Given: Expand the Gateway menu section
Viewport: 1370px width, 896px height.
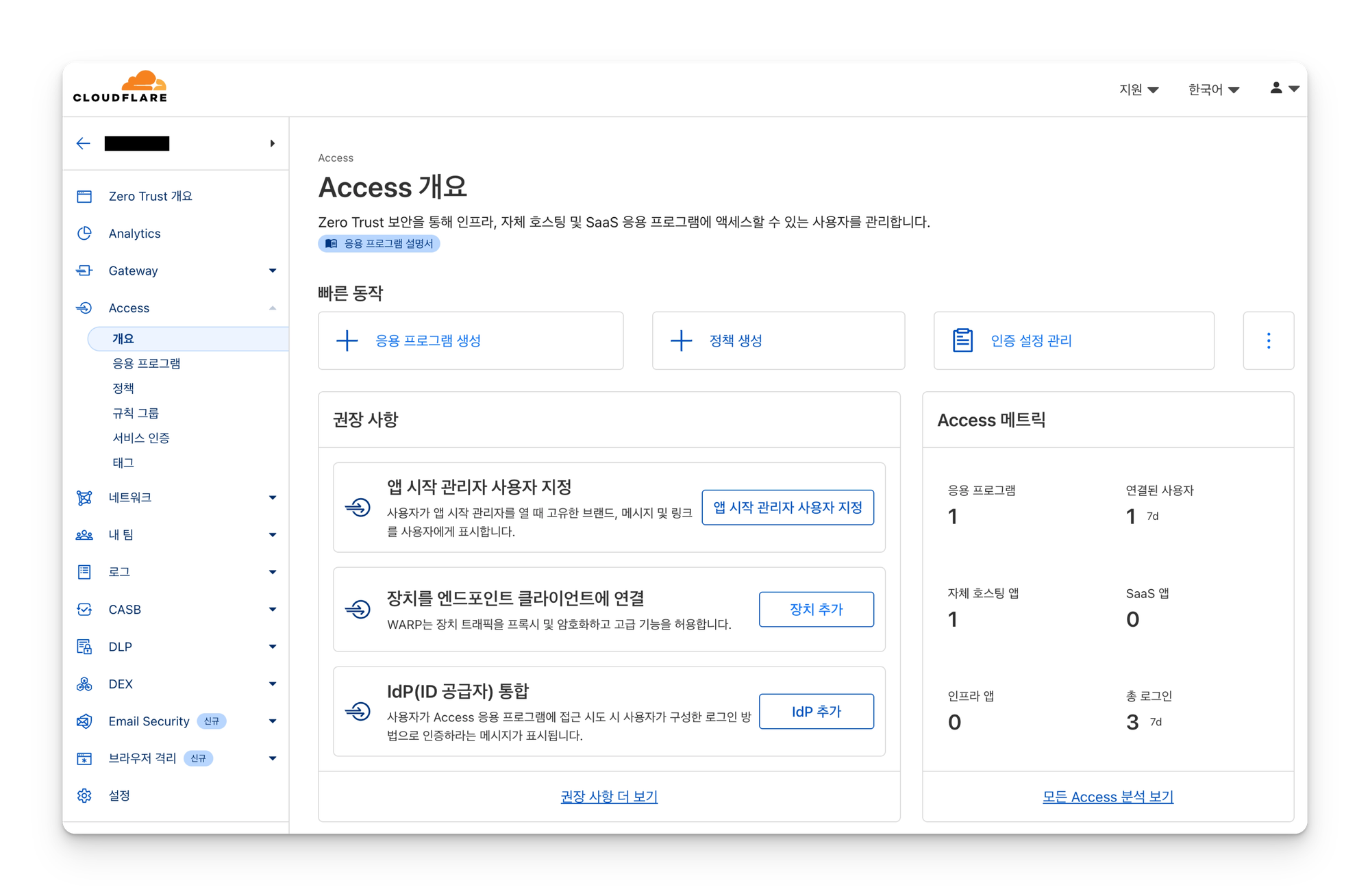Looking at the screenshot, I should point(273,271).
